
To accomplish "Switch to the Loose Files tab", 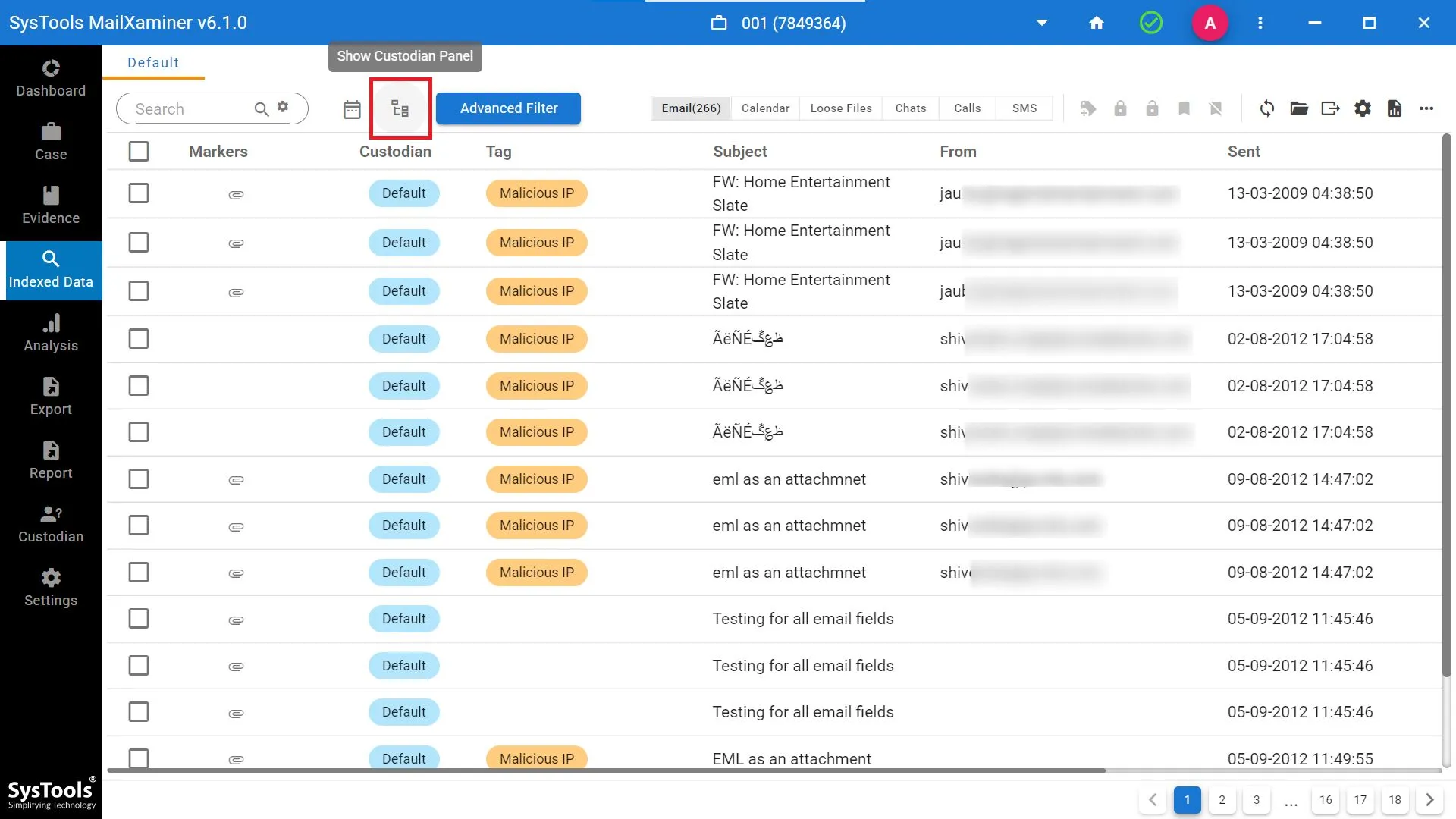I will tap(840, 108).
